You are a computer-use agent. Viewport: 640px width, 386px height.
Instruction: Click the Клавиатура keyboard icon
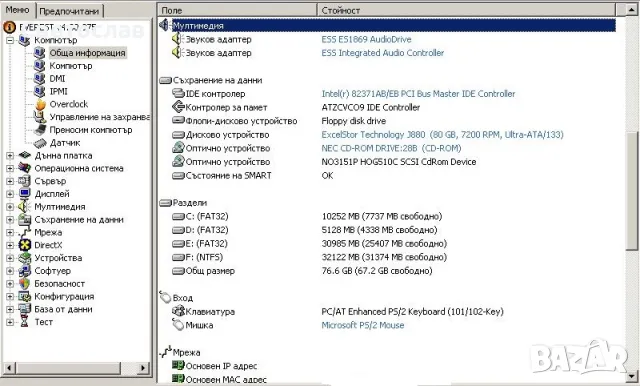(178, 311)
